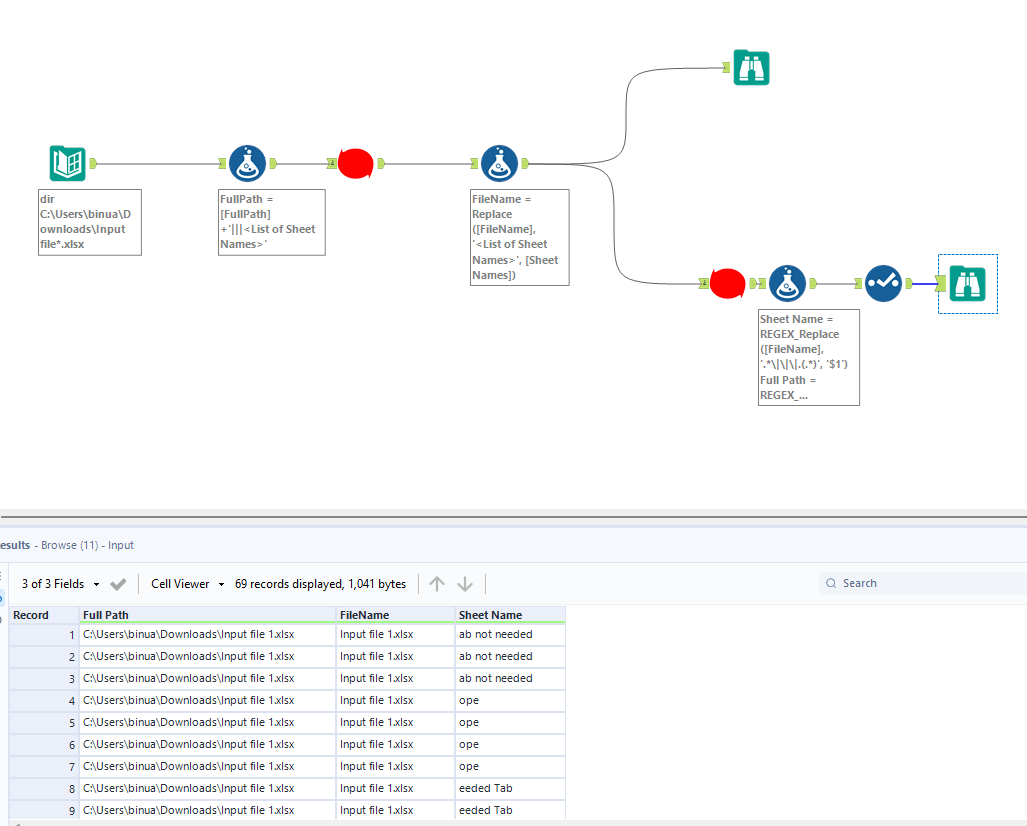Click the Full Path column header

tap(207, 615)
